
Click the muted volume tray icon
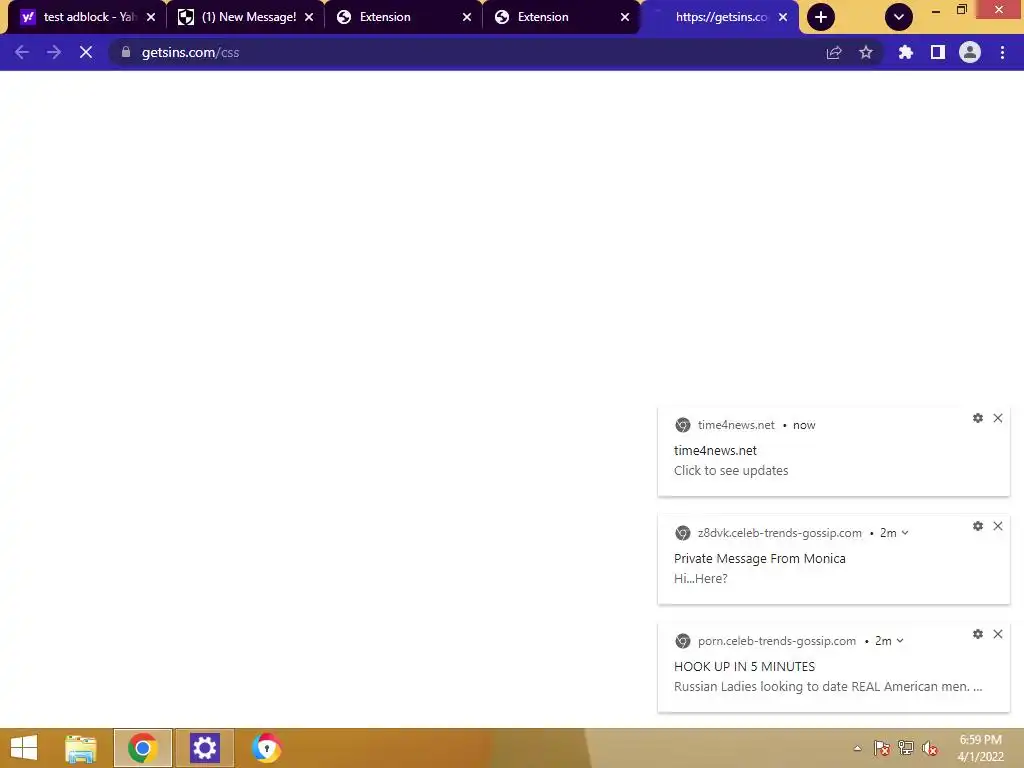[x=930, y=748]
